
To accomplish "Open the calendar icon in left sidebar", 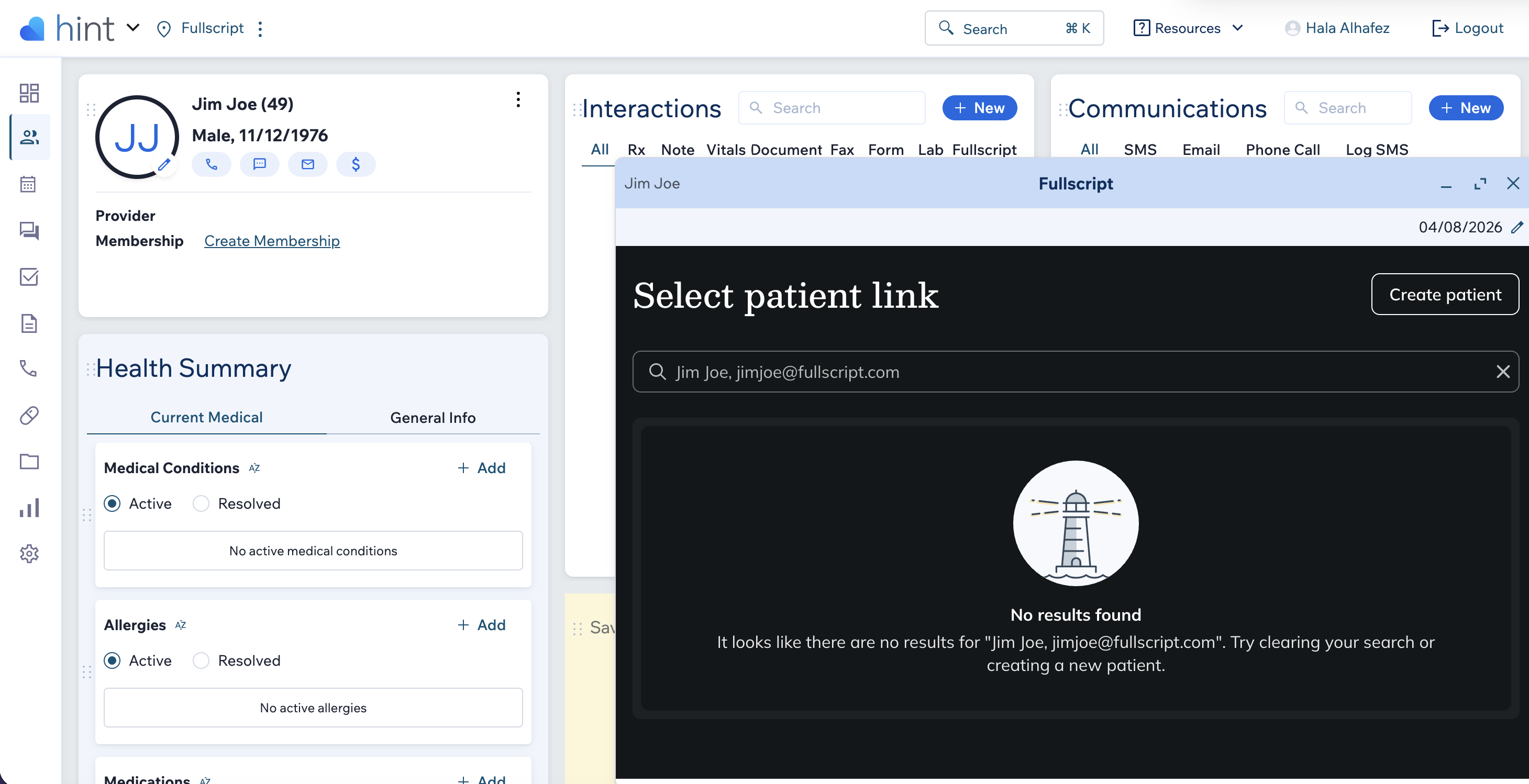I will tap(28, 184).
